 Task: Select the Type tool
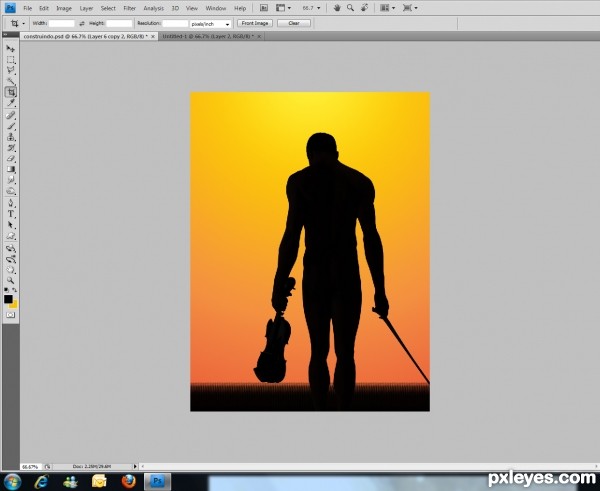click(10, 214)
